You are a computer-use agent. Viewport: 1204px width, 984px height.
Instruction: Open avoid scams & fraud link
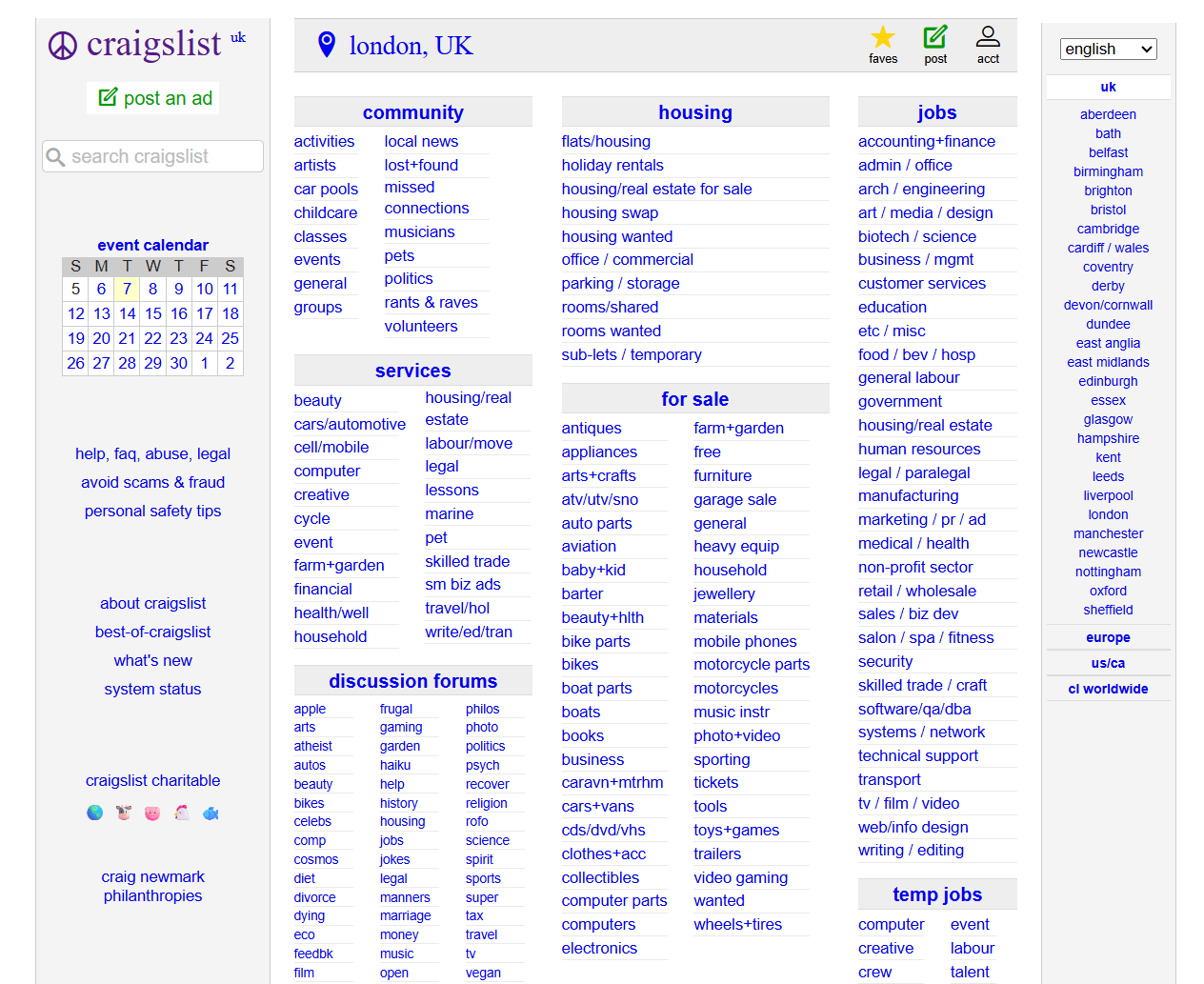click(x=152, y=482)
